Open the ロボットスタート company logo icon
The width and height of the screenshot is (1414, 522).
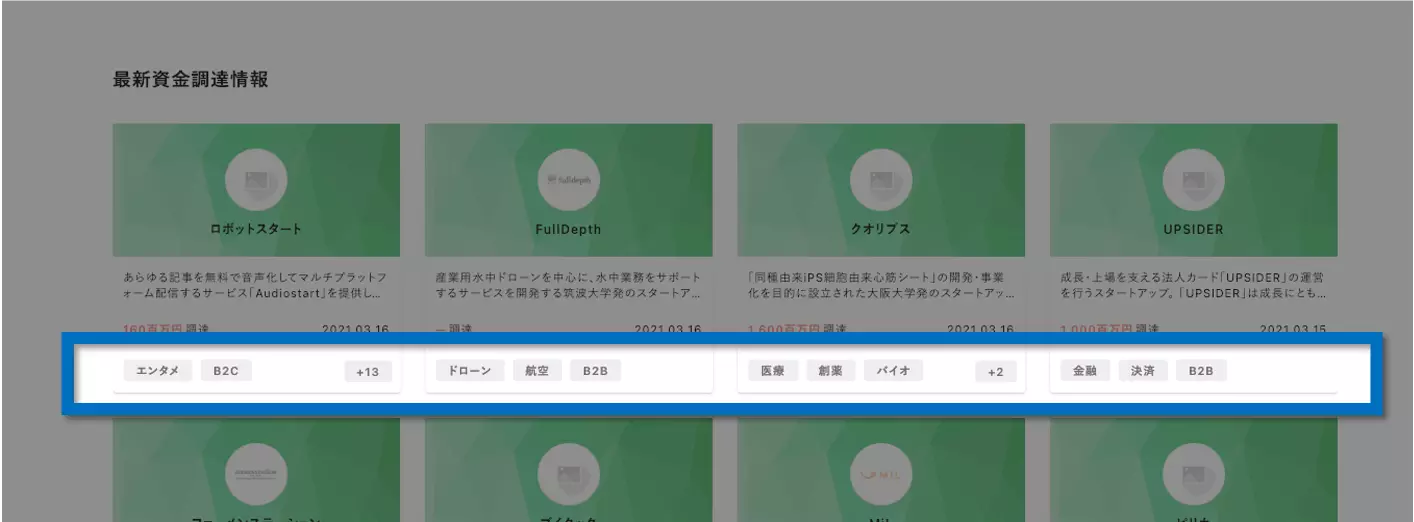[x=256, y=181]
